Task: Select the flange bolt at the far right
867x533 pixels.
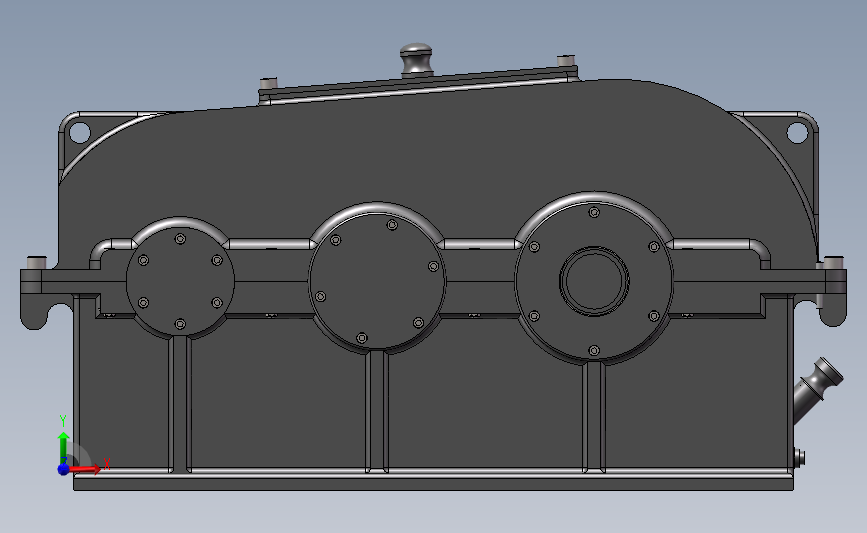Action: point(834,263)
